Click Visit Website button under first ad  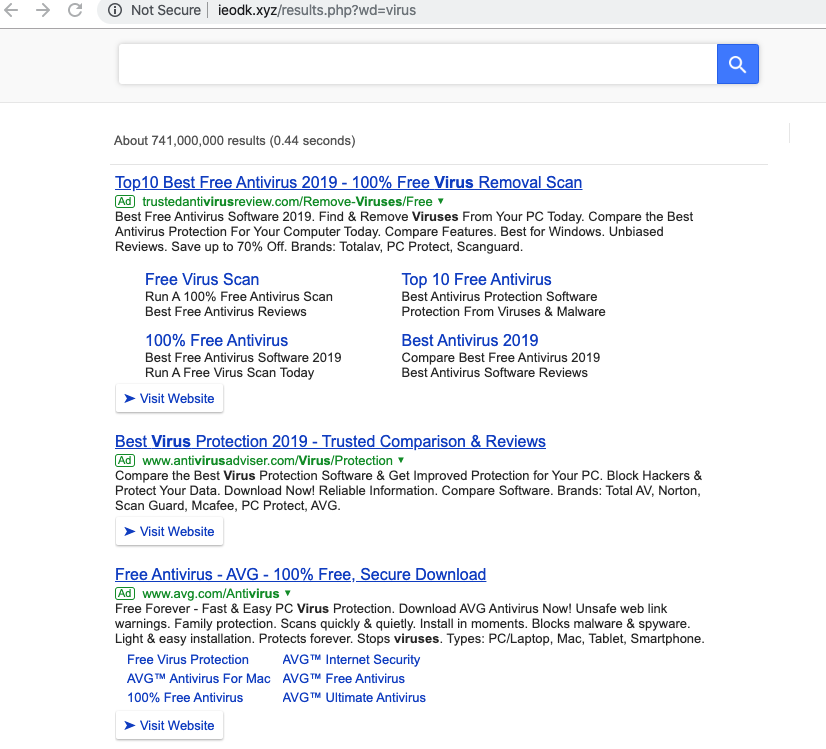pos(169,398)
